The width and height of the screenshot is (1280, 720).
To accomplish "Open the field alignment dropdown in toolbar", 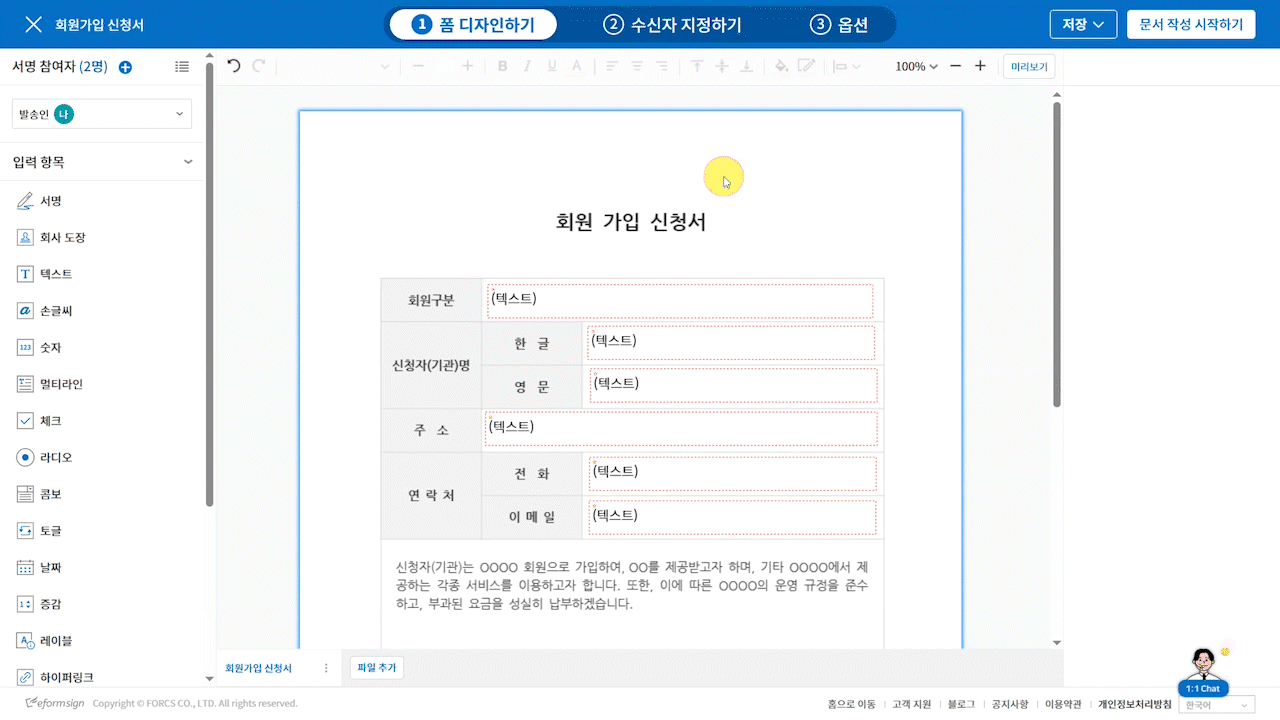I will tap(846, 67).
